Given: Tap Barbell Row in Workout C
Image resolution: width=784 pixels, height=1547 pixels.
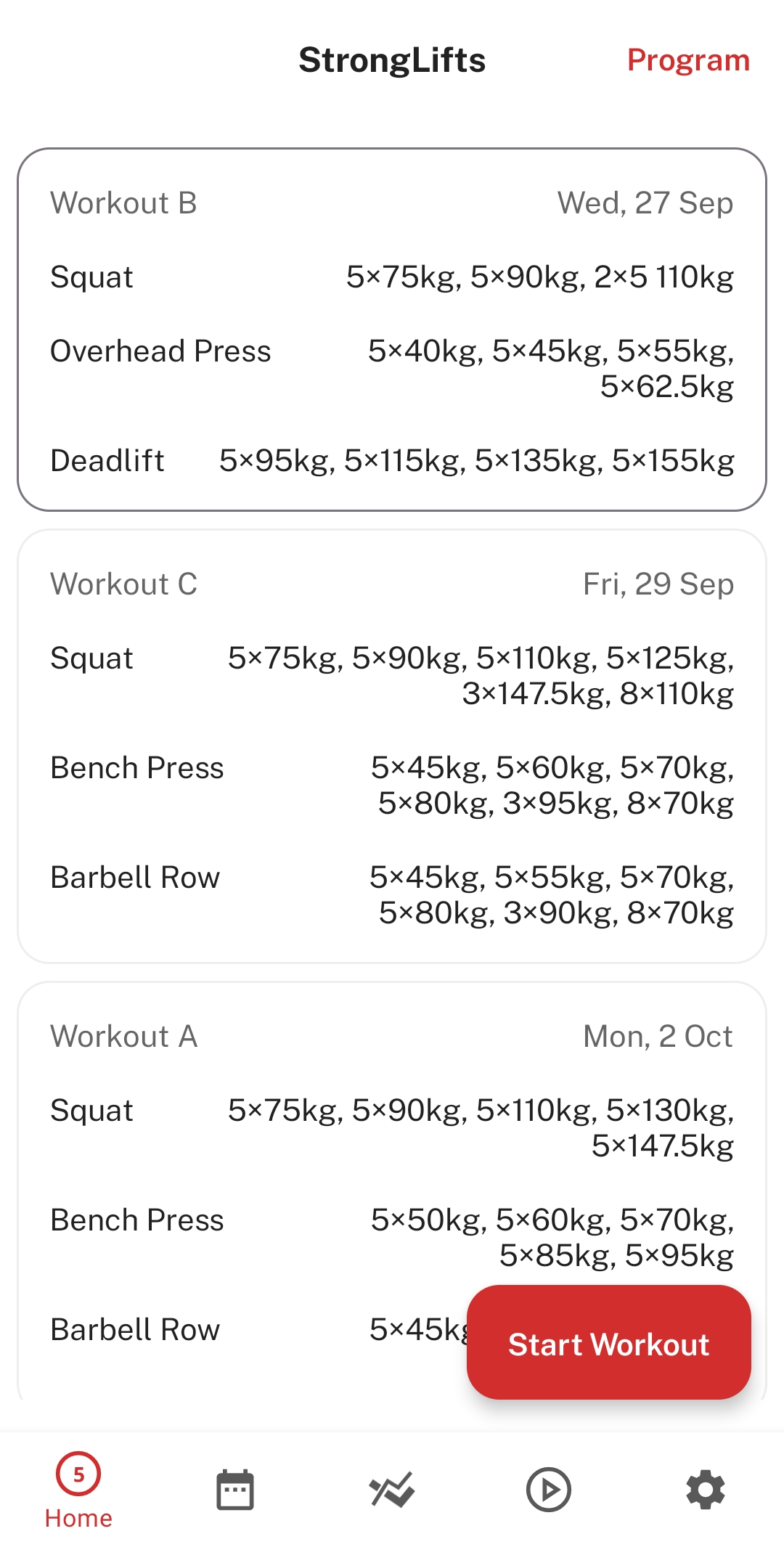Looking at the screenshot, I should (135, 878).
